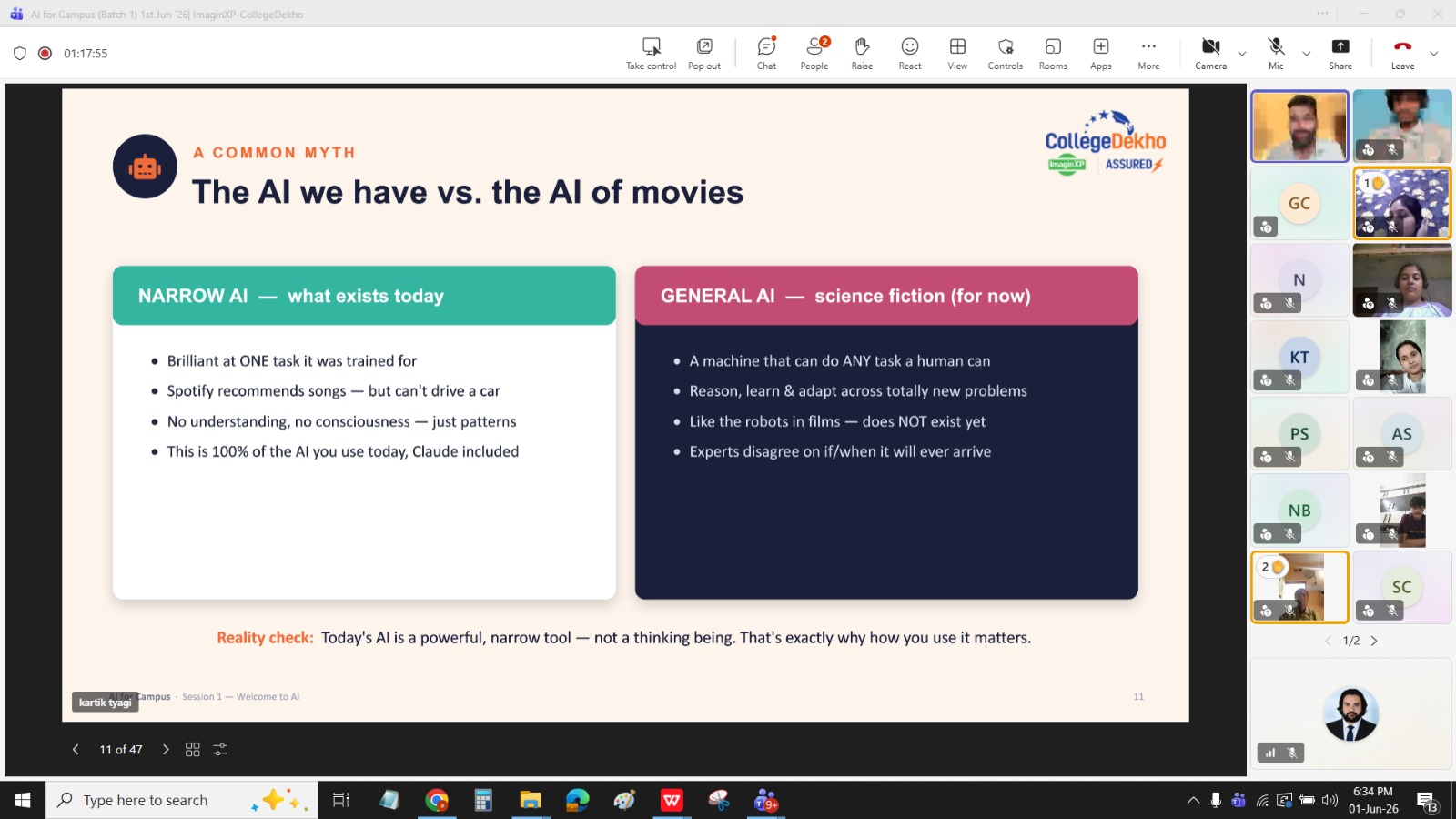Go to the next slide
Viewport: 1456px width, 819px height.
(166, 750)
